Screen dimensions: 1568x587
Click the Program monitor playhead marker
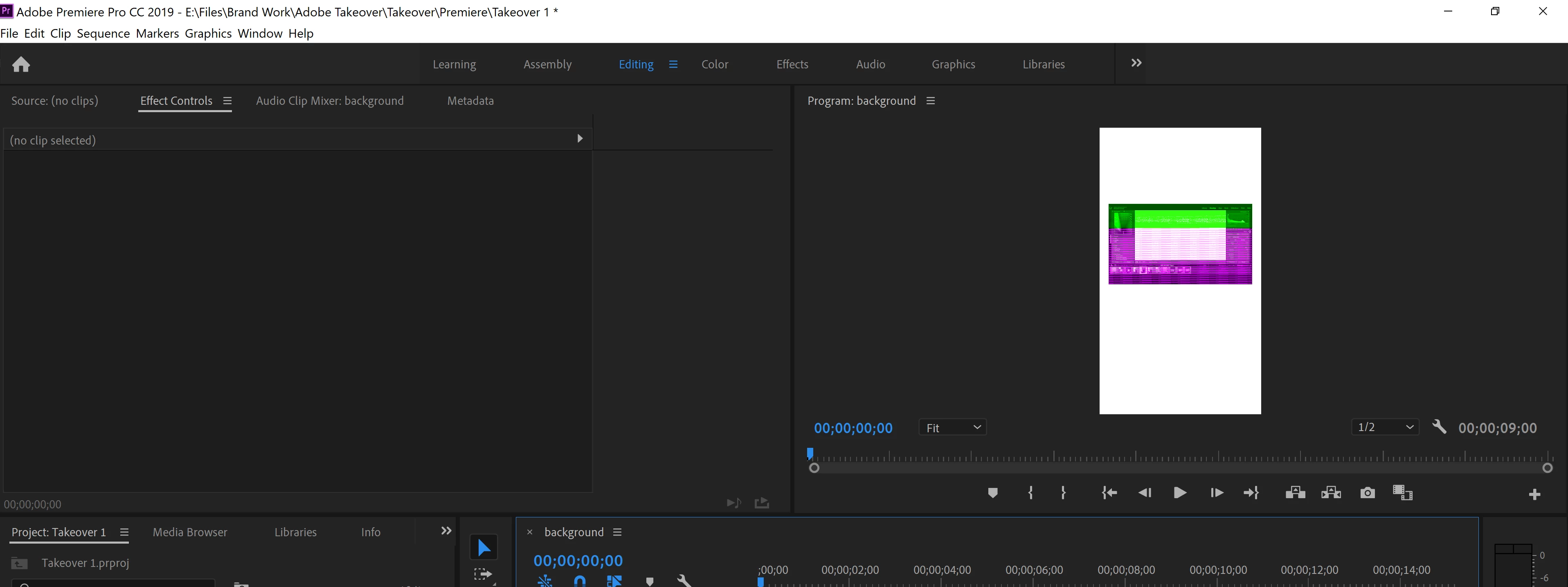[x=810, y=453]
